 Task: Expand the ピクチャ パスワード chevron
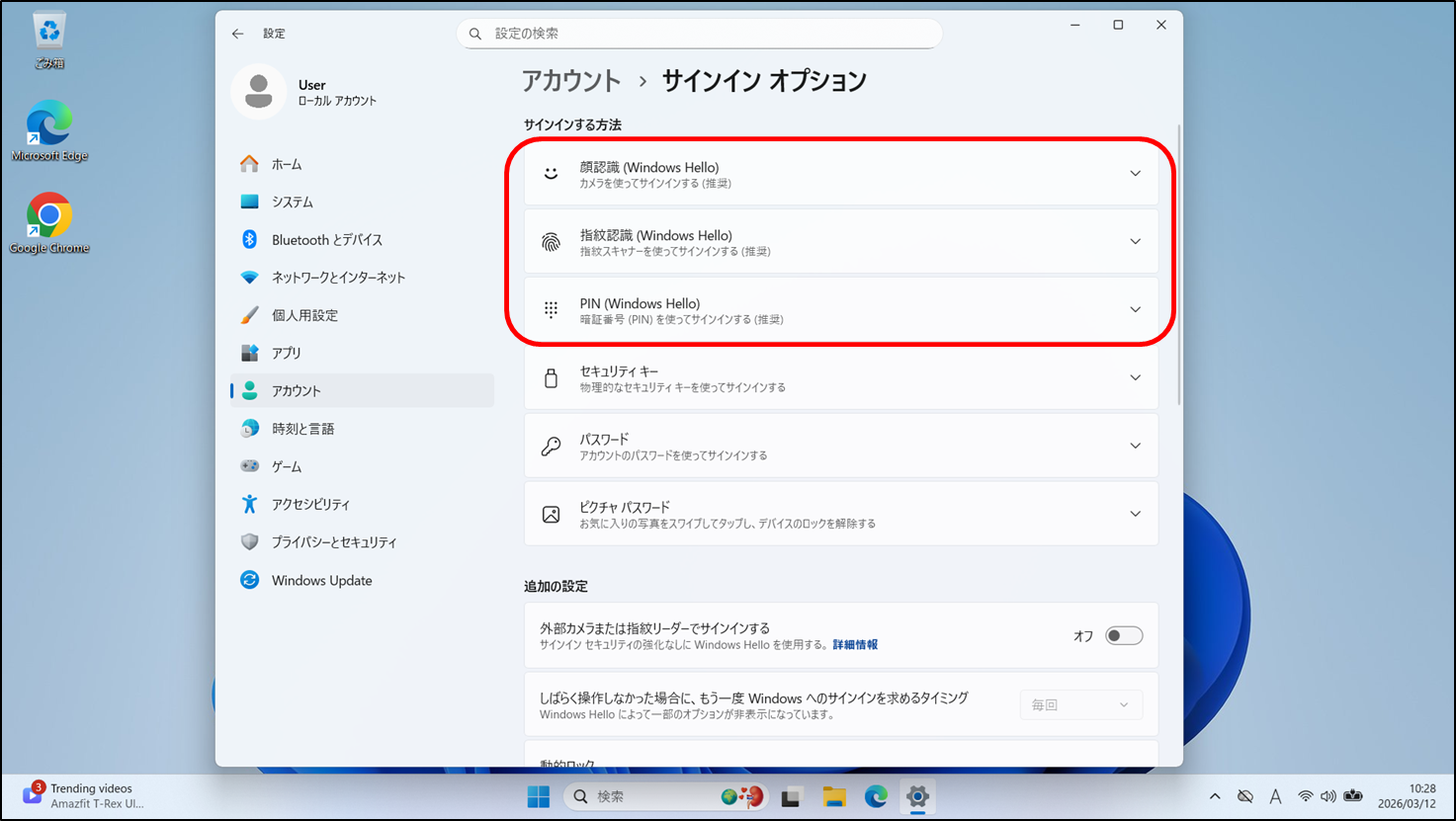coord(1135,514)
